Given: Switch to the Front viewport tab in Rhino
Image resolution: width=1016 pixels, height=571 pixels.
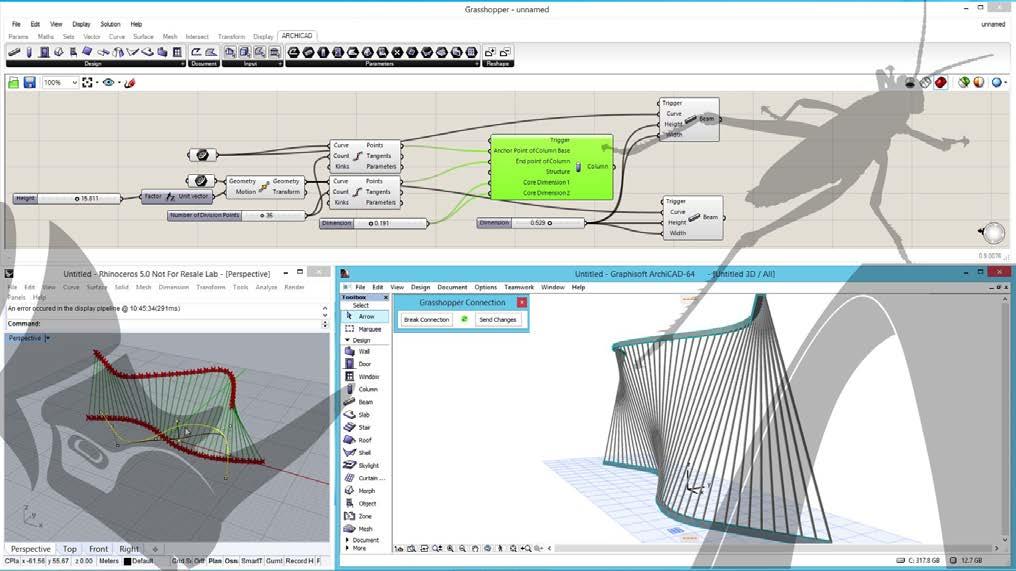Looking at the screenshot, I should coord(98,549).
